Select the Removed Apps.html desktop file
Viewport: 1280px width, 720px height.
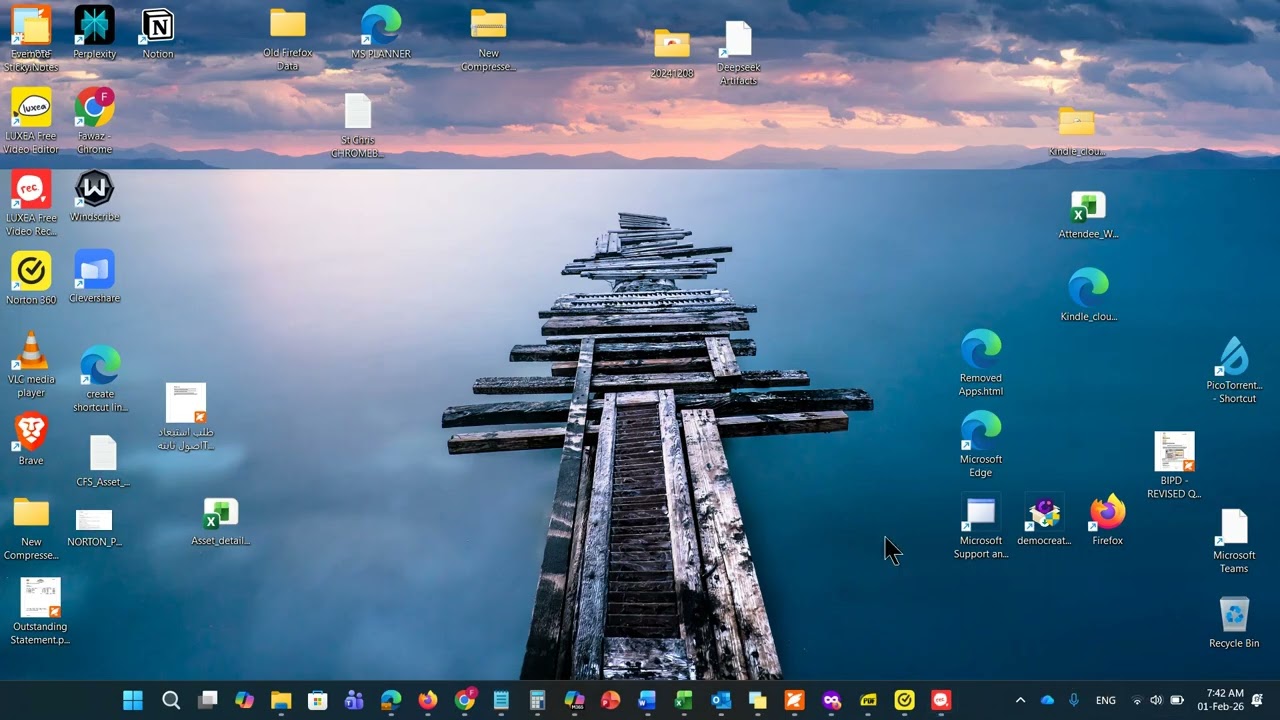[981, 364]
